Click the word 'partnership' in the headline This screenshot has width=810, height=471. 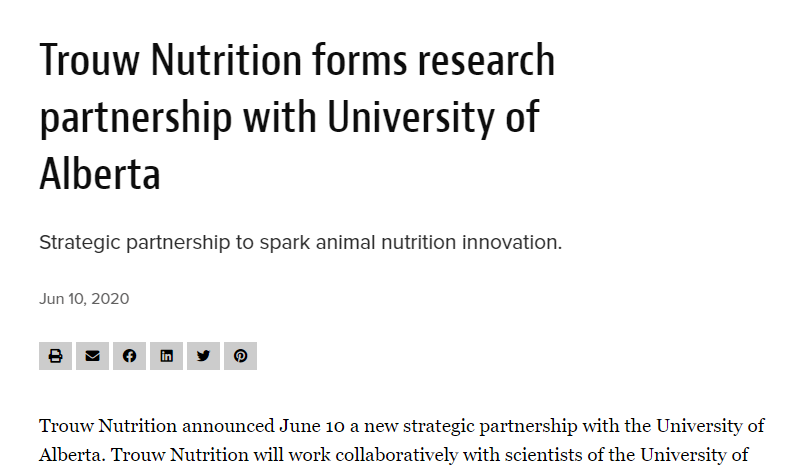(136, 119)
